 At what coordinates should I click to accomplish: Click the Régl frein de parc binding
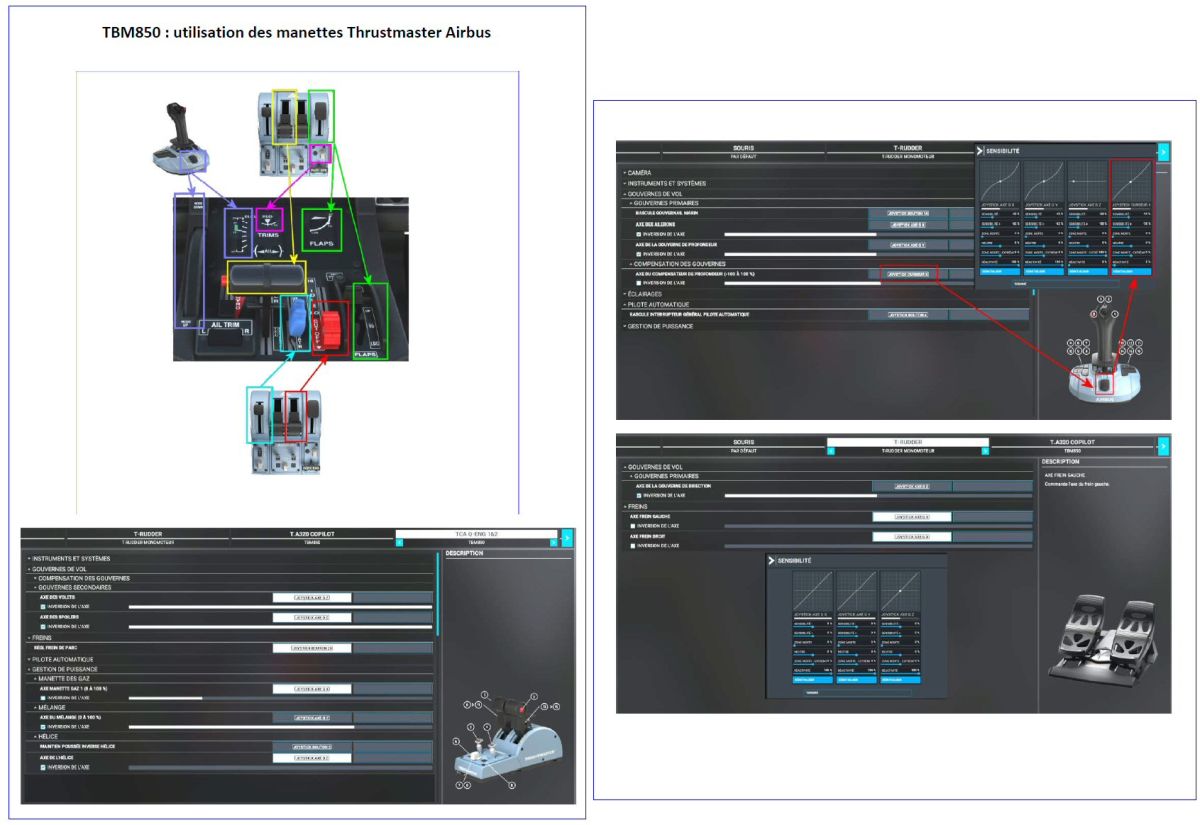click(x=312, y=648)
